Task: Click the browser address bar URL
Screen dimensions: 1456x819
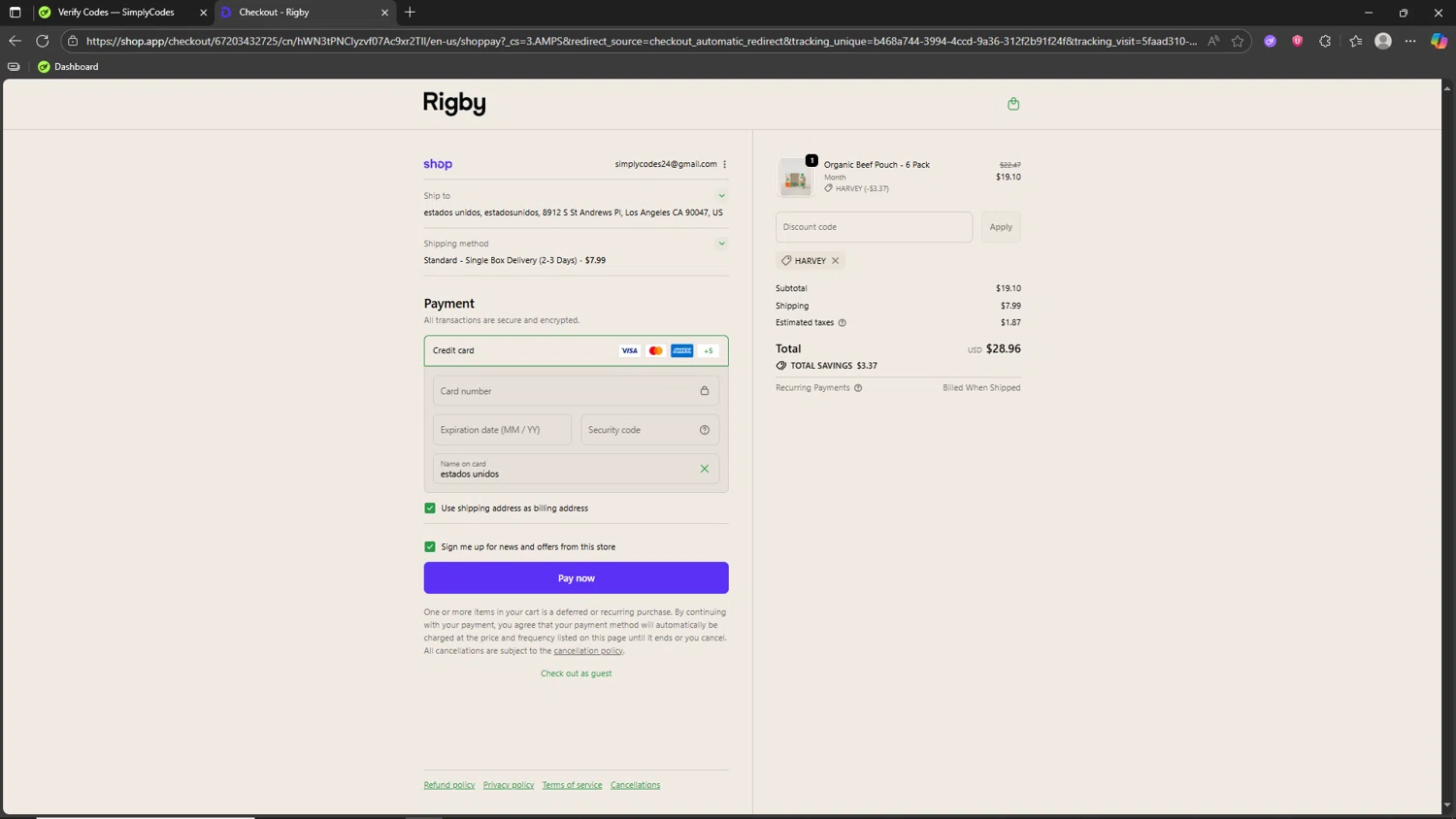Action: tap(641, 41)
